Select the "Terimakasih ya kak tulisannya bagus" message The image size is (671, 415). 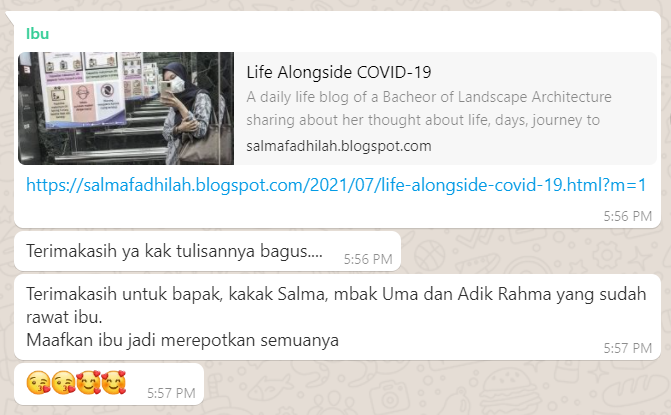coord(174,251)
